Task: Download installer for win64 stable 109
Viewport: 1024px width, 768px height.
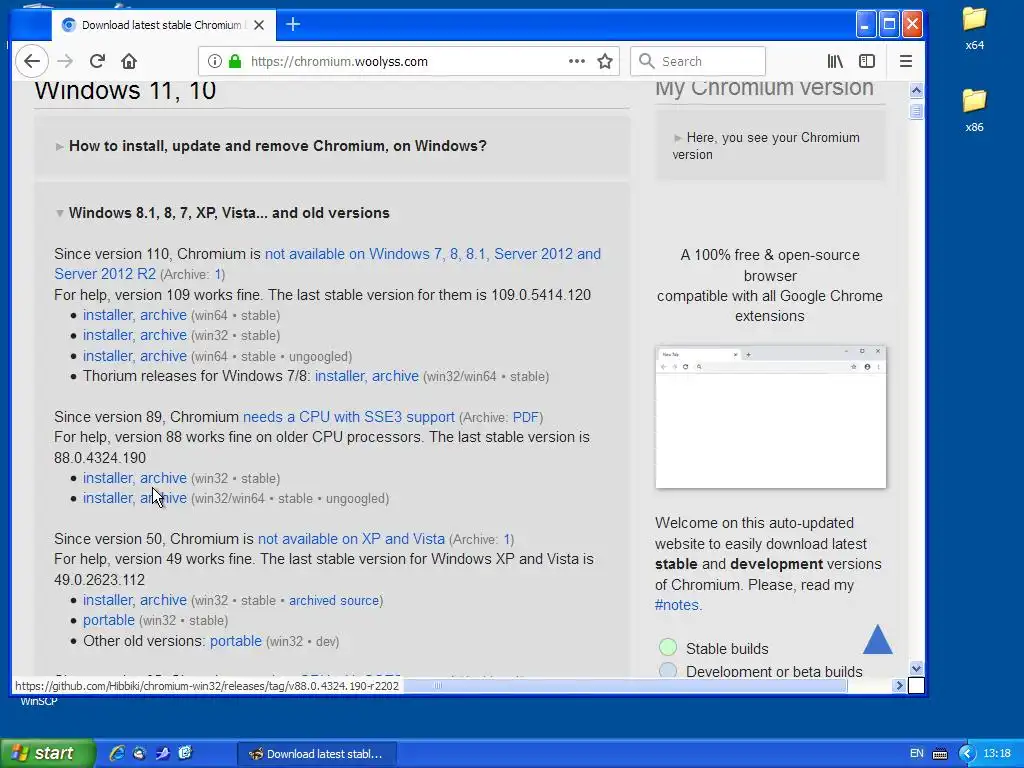Action: (108, 315)
